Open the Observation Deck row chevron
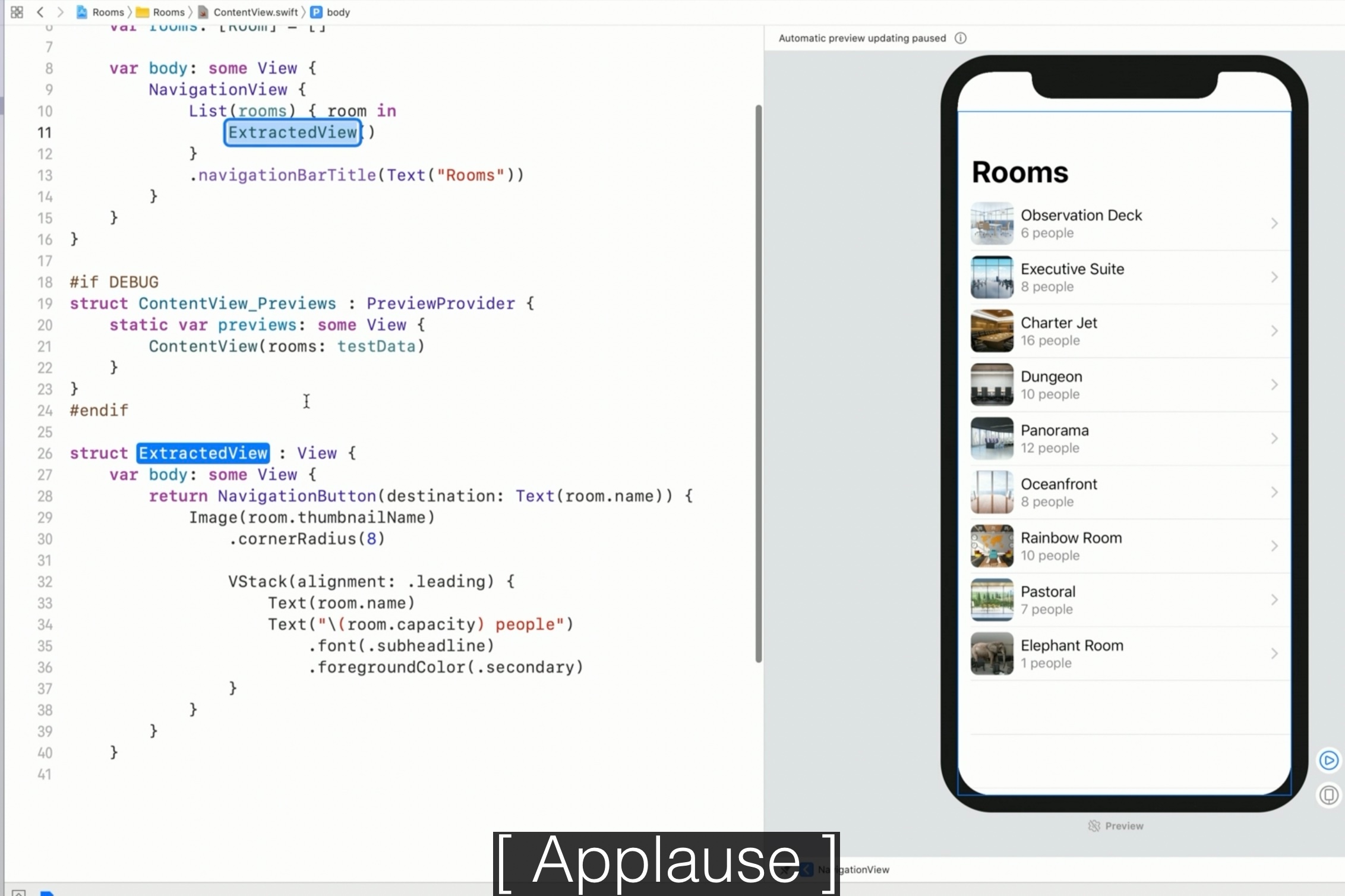This screenshot has height=896, width=1345. click(x=1274, y=223)
